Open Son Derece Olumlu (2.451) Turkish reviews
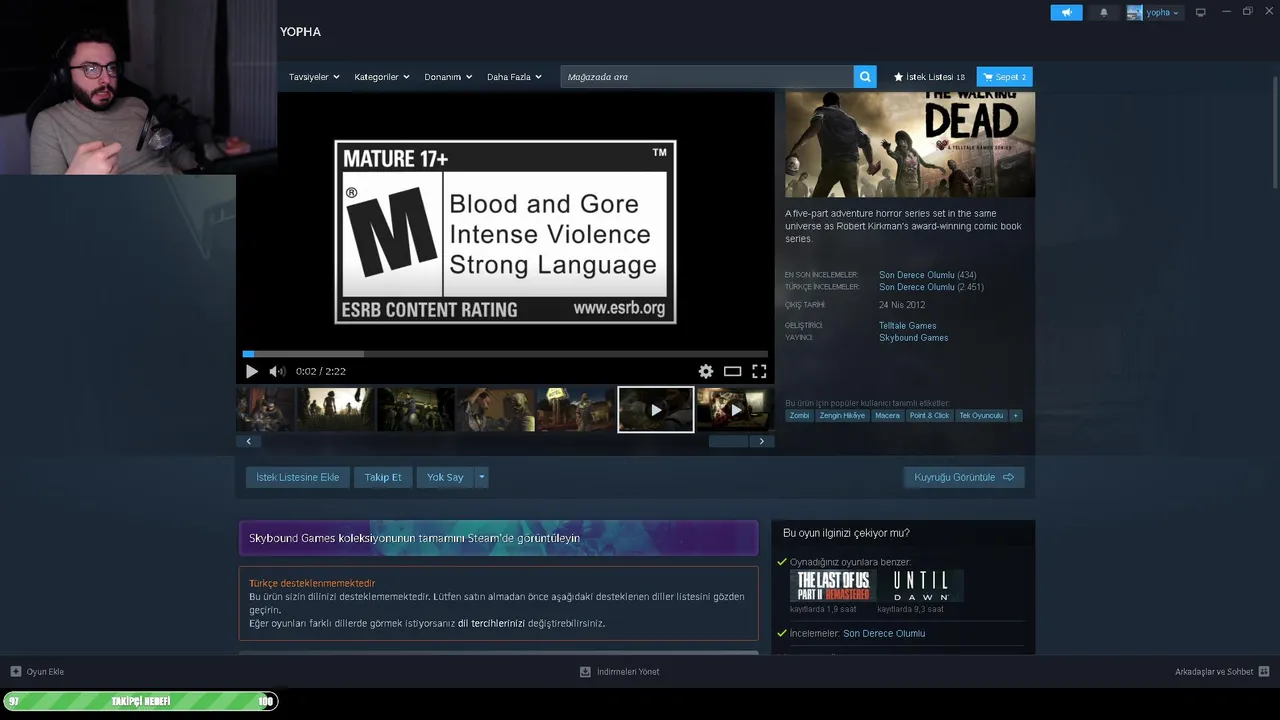 931,287
